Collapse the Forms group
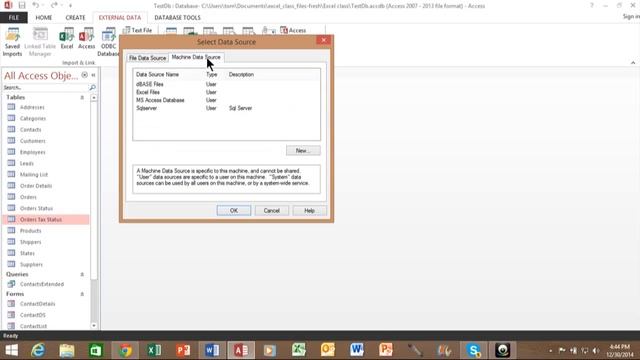 (x=82, y=294)
